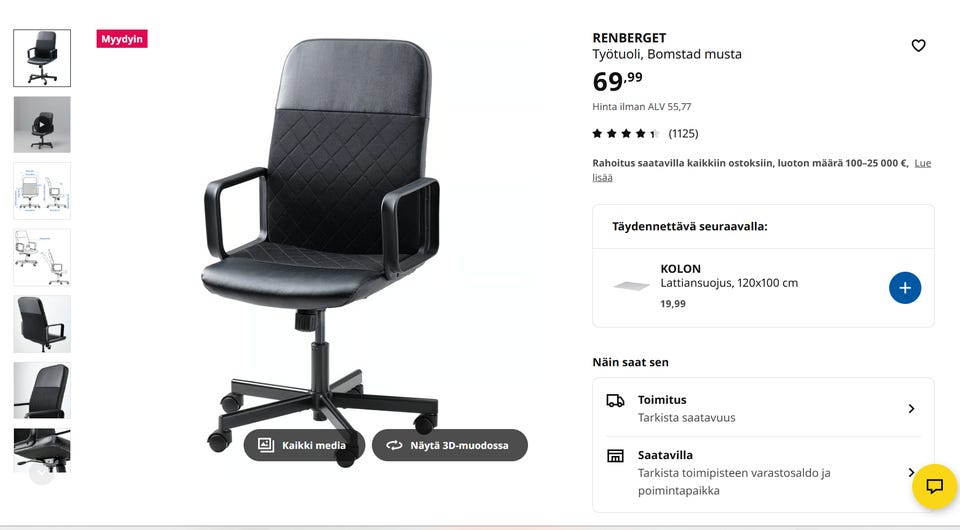Click the store icon next to Saatavilla

615,455
